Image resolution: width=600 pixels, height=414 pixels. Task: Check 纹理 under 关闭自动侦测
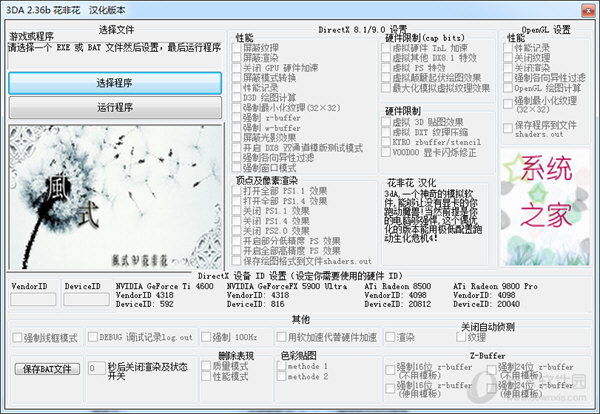point(461,337)
